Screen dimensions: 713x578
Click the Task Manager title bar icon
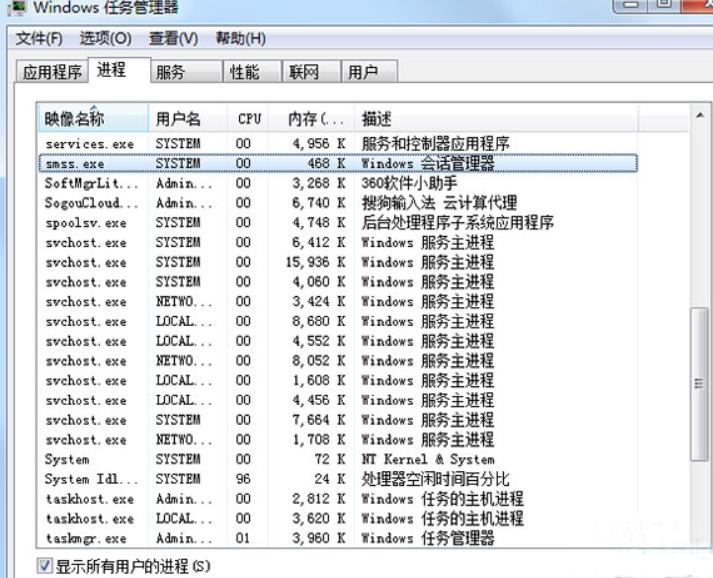tap(17, 8)
